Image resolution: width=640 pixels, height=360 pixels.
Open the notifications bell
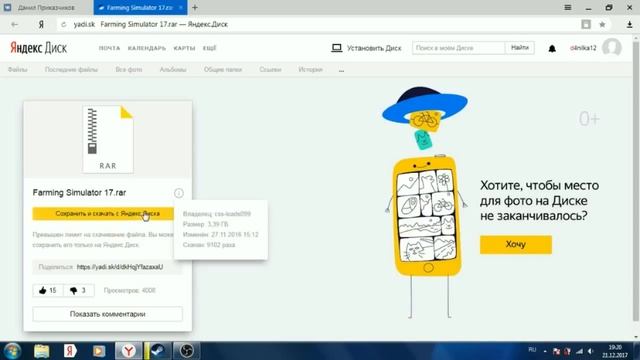point(552,49)
